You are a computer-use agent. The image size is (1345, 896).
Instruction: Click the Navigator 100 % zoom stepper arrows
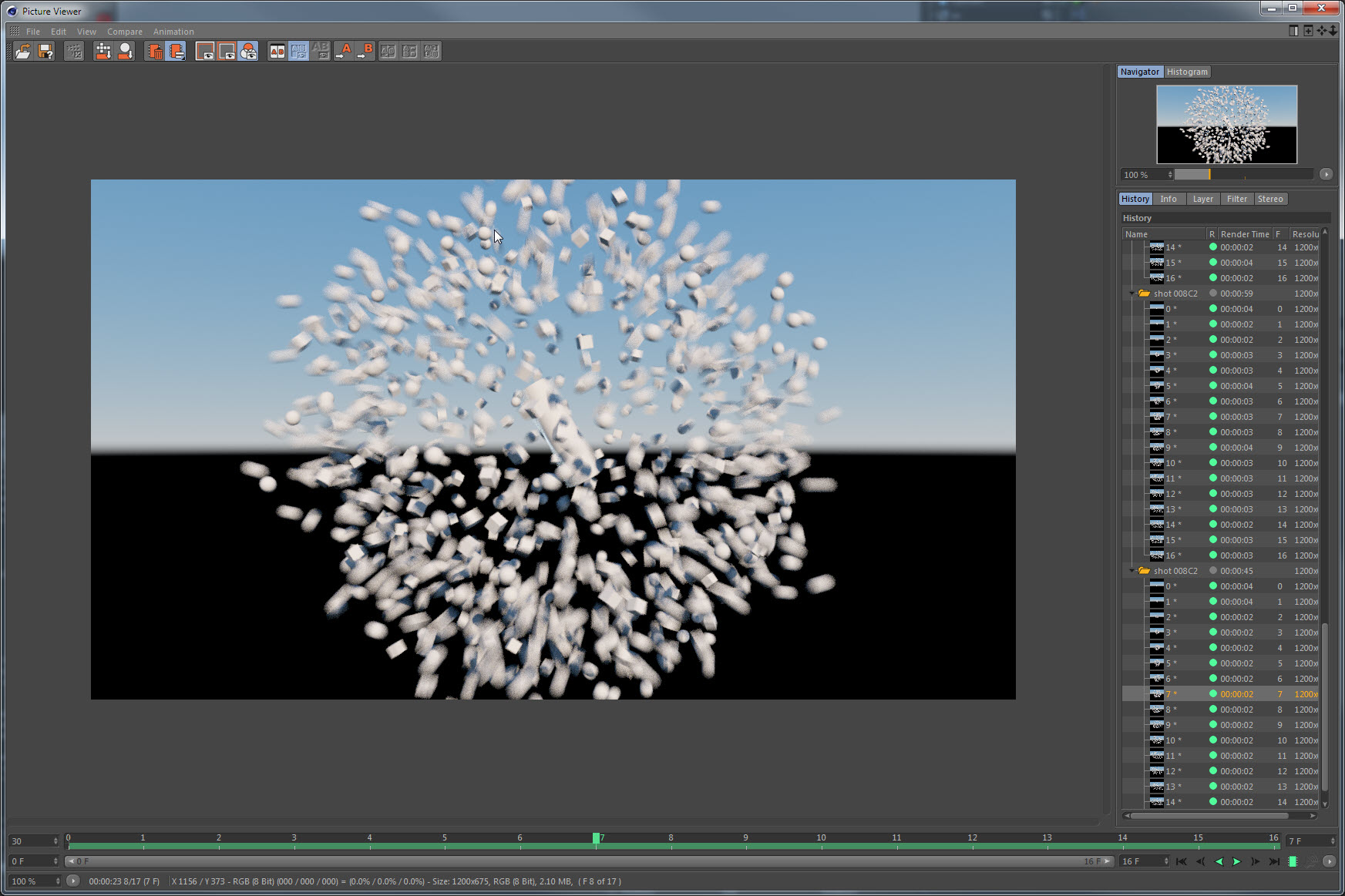1170,175
